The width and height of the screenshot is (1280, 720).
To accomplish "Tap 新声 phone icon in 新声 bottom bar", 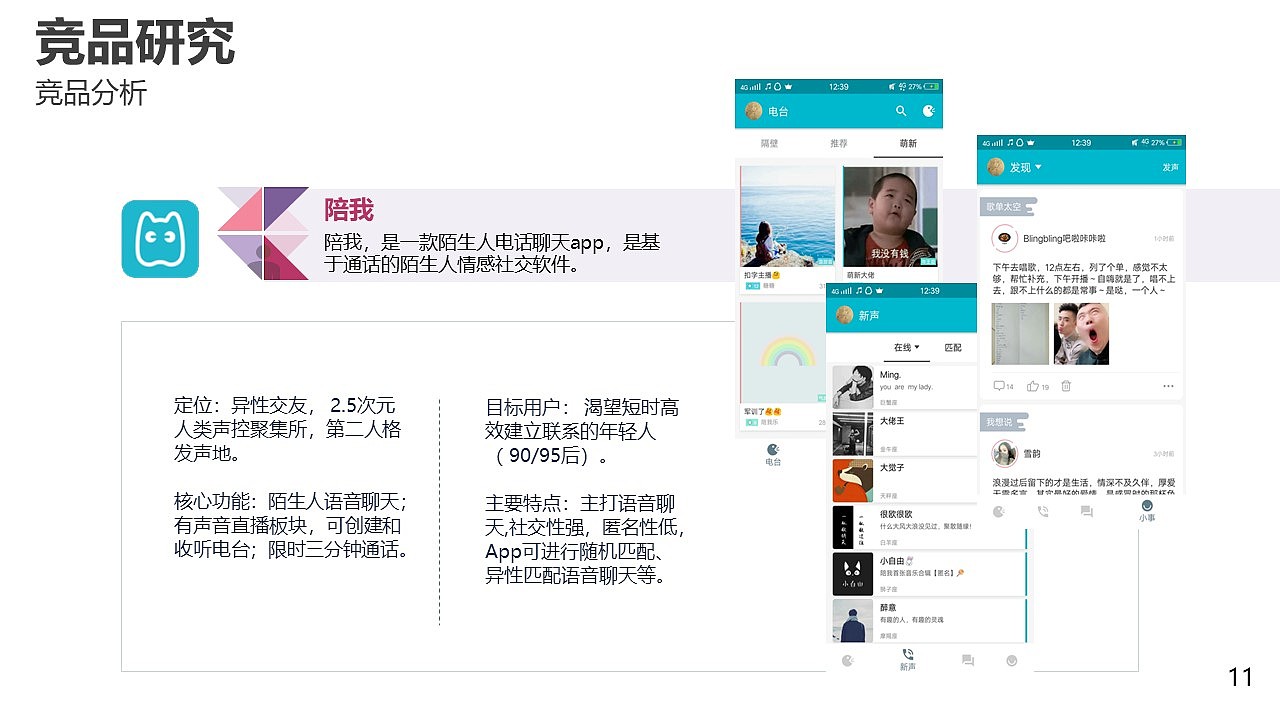I will [907, 660].
